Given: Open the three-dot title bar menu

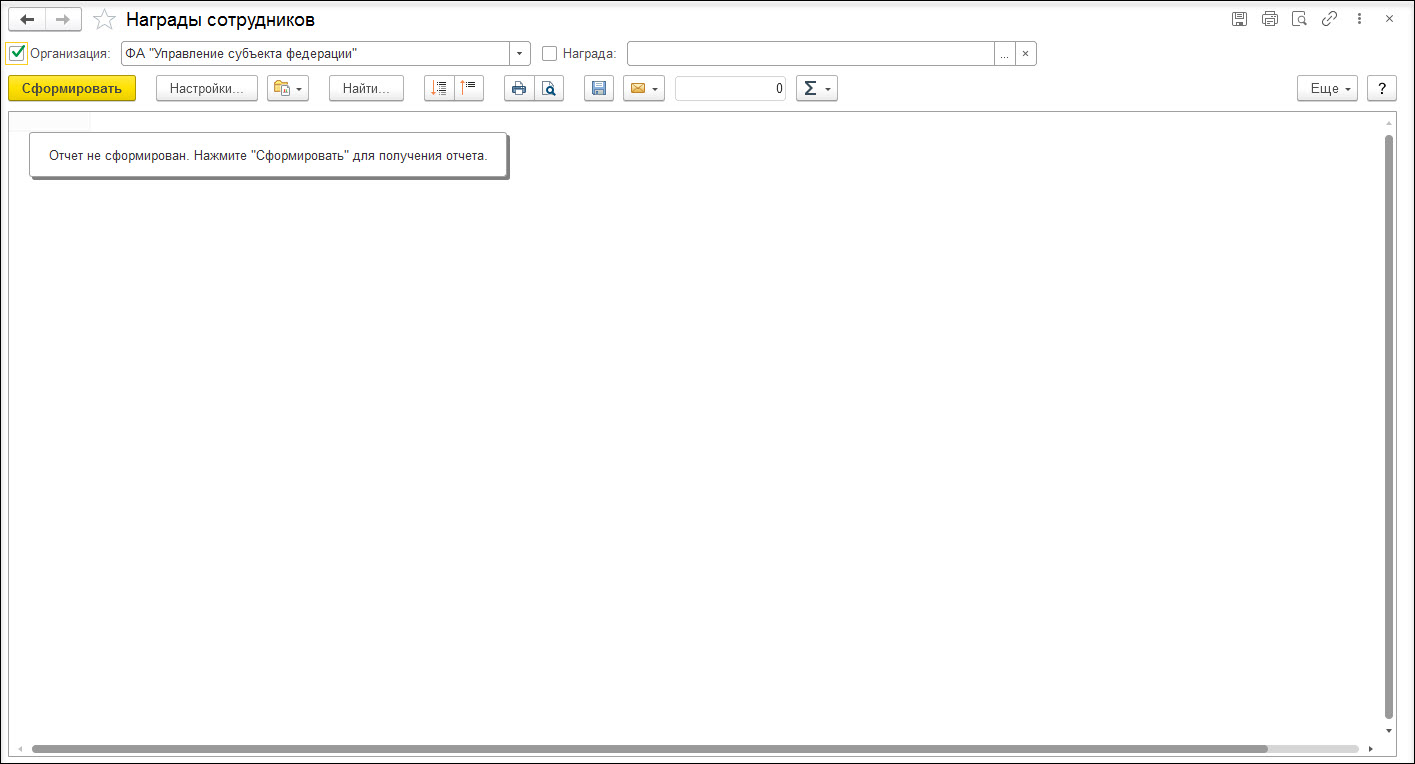Looking at the screenshot, I should point(1359,19).
